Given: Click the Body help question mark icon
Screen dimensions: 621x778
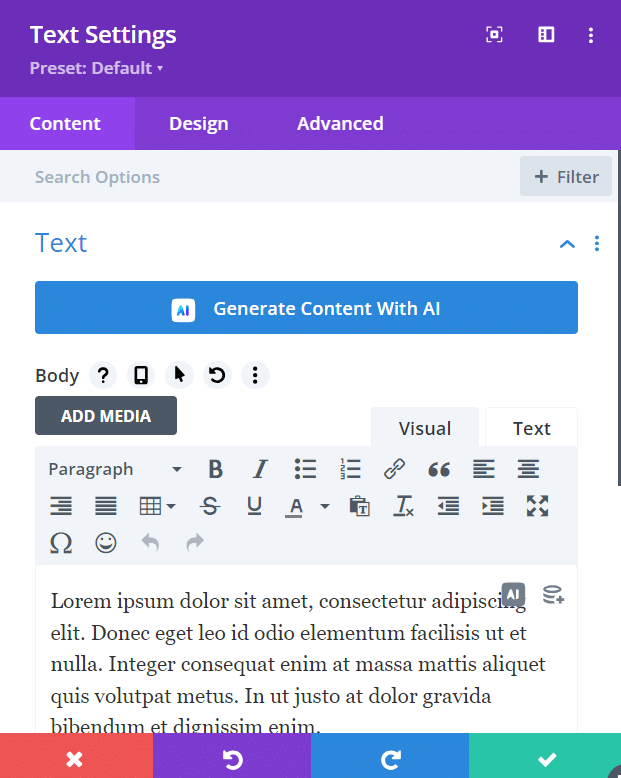Looking at the screenshot, I should pos(103,375).
